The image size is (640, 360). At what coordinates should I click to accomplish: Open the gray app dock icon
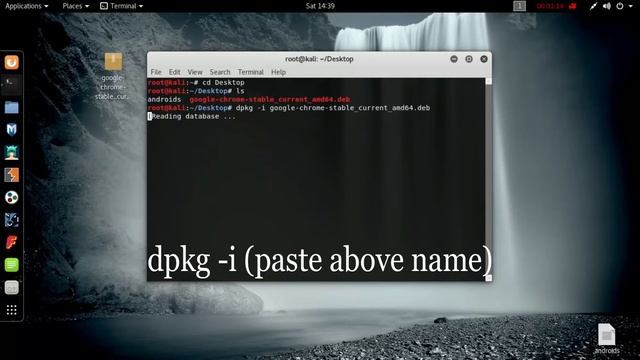click(x=11, y=288)
